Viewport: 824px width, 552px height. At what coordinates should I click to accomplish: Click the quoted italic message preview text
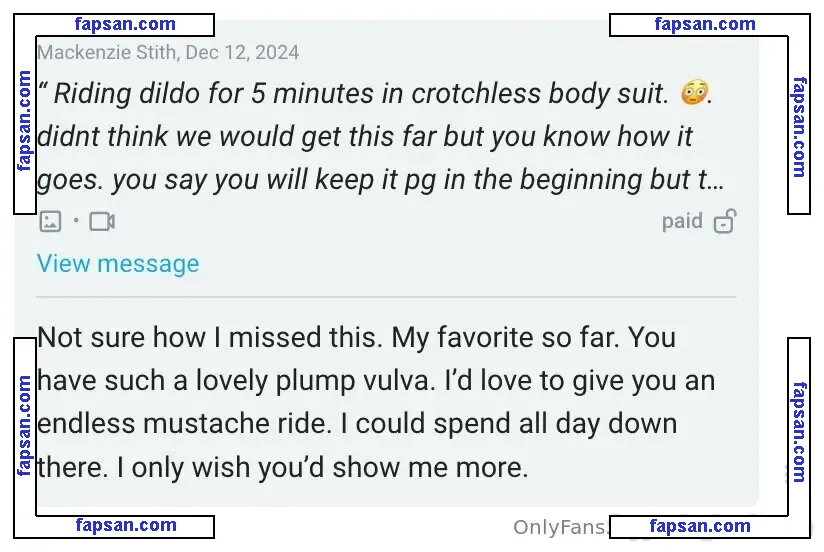tap(381, 136)
